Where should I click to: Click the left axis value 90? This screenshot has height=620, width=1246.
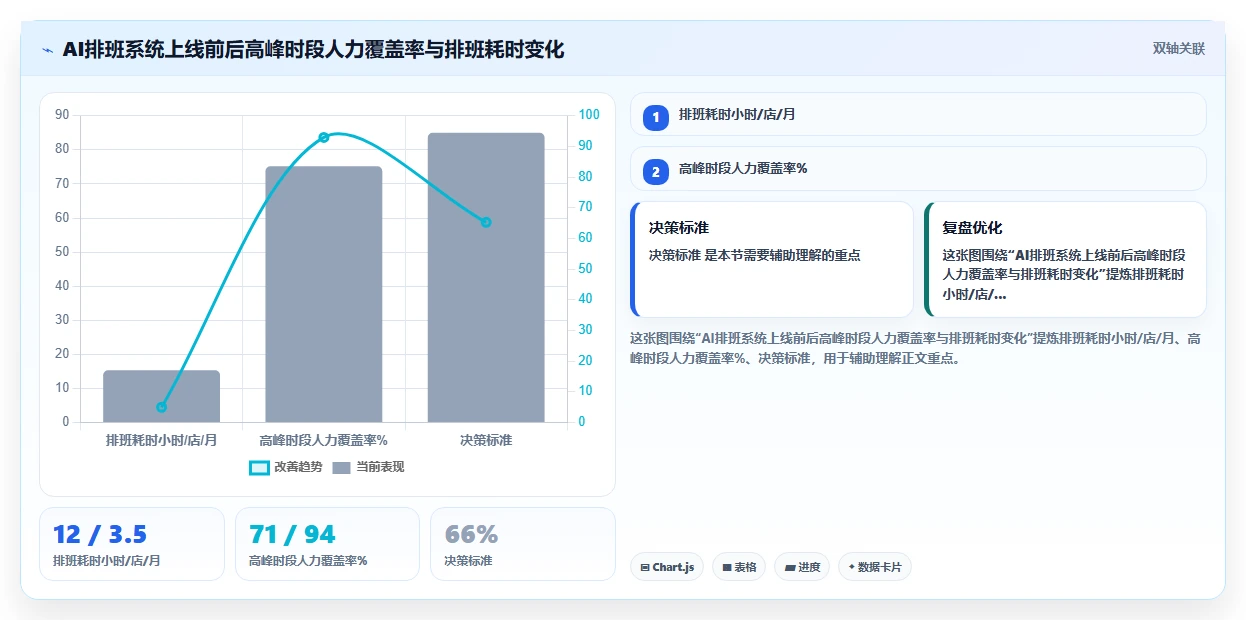[x=62, y=115]
